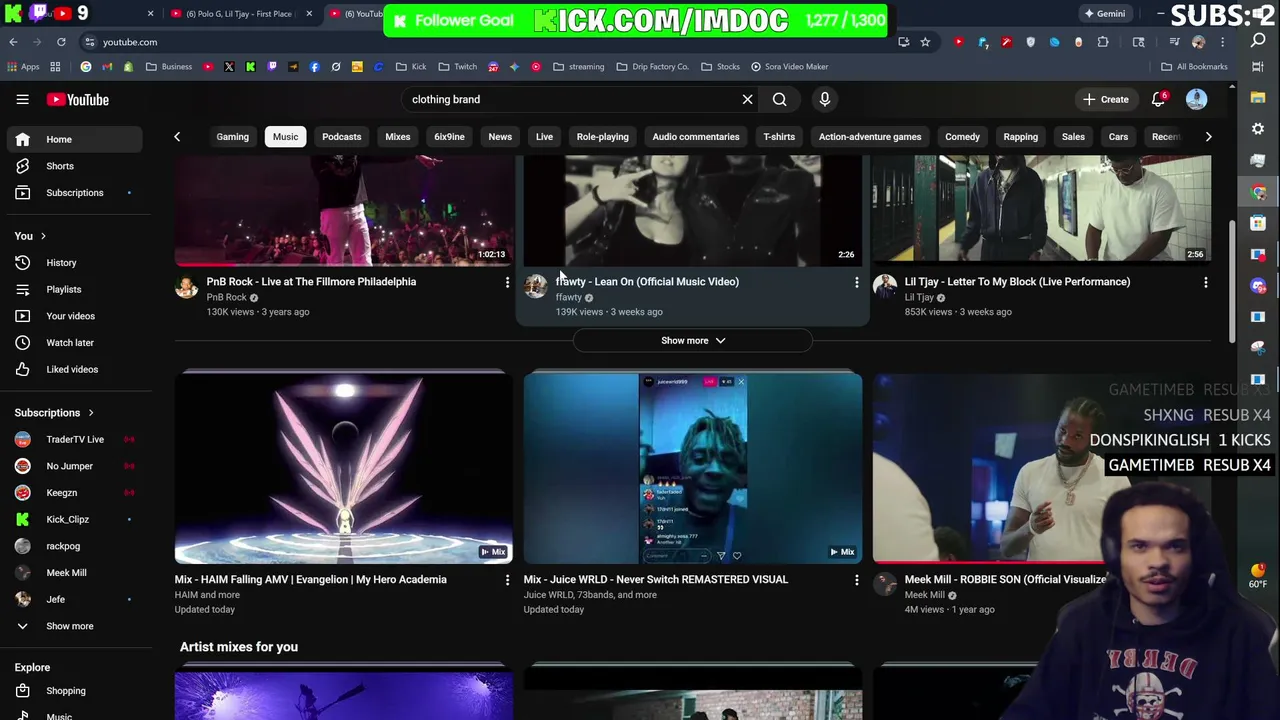Open Lil Tjay Letter To My Block title

1017,282
